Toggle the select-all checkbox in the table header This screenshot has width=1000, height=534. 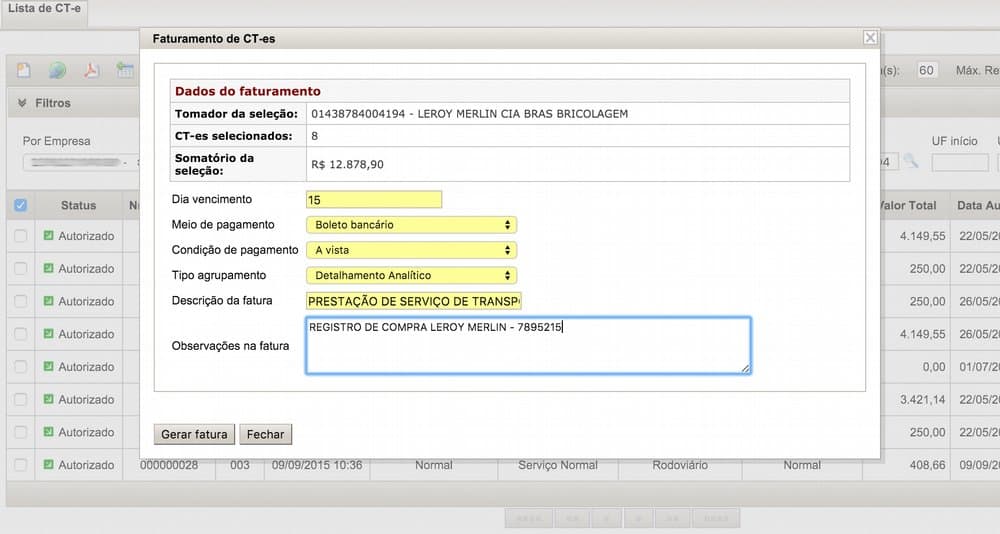click(20, 205)
